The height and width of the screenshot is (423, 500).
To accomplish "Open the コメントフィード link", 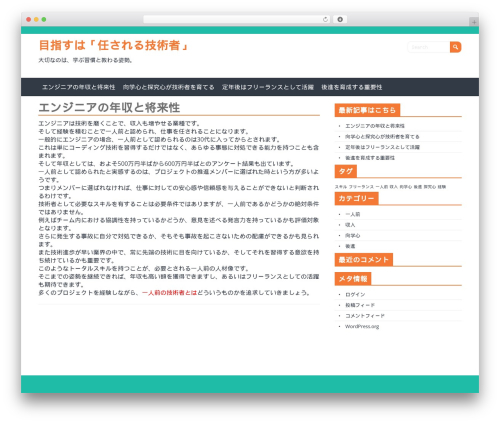I will (x=365, y=316).
